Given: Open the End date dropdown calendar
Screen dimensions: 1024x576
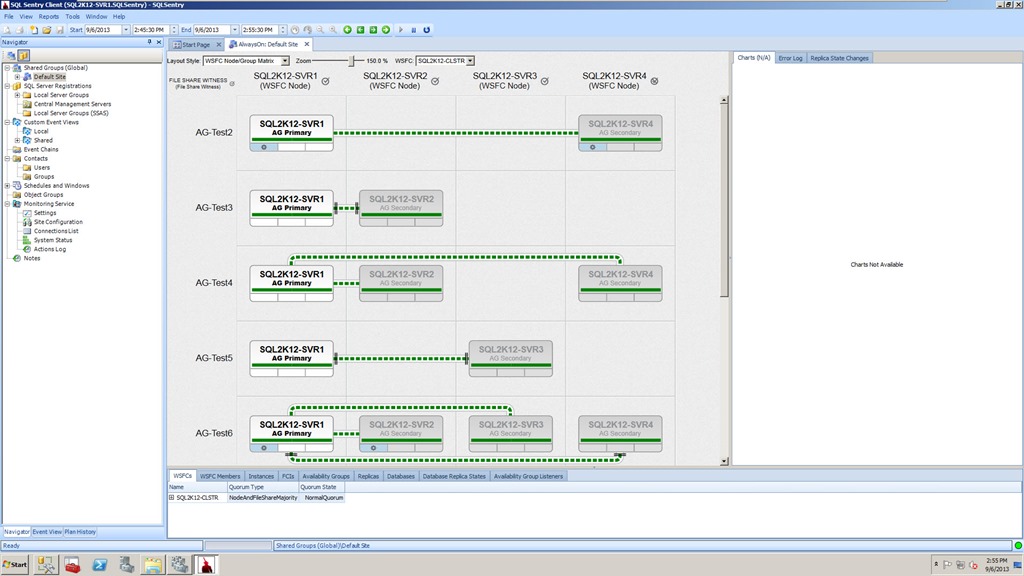Looking at the screenshot, I should point(234,30).
